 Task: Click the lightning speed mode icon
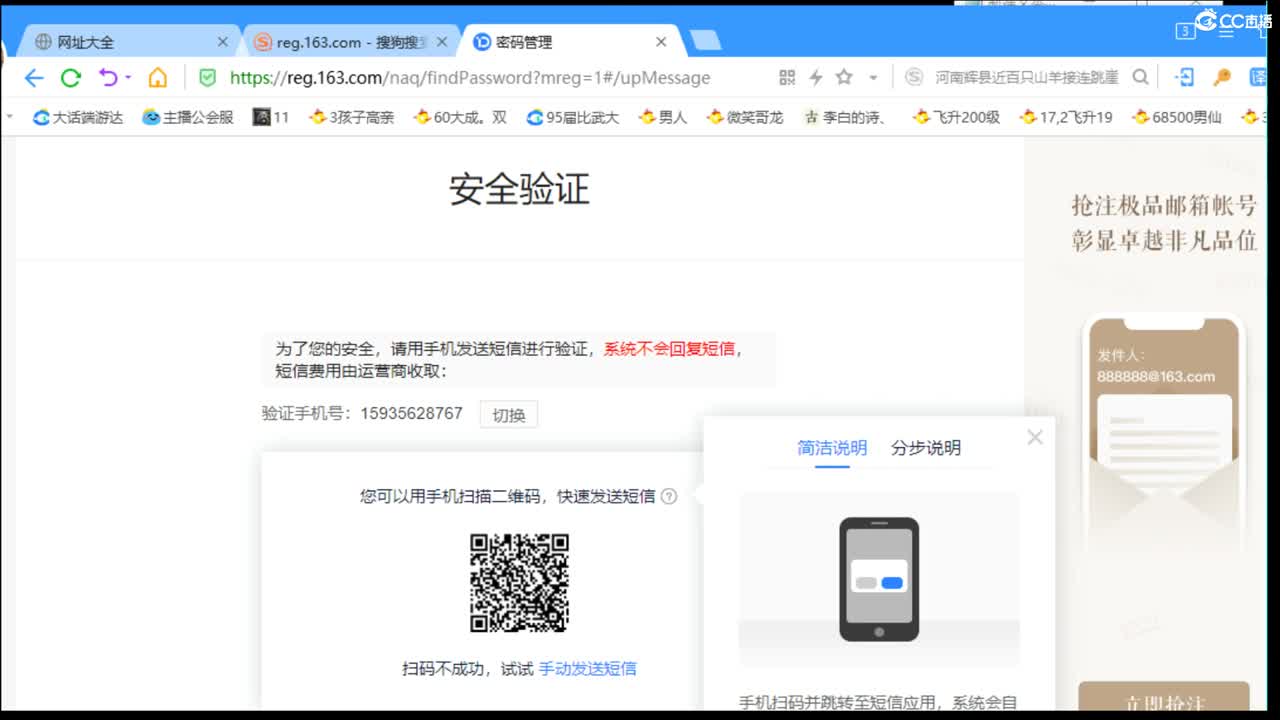[815, 77]
